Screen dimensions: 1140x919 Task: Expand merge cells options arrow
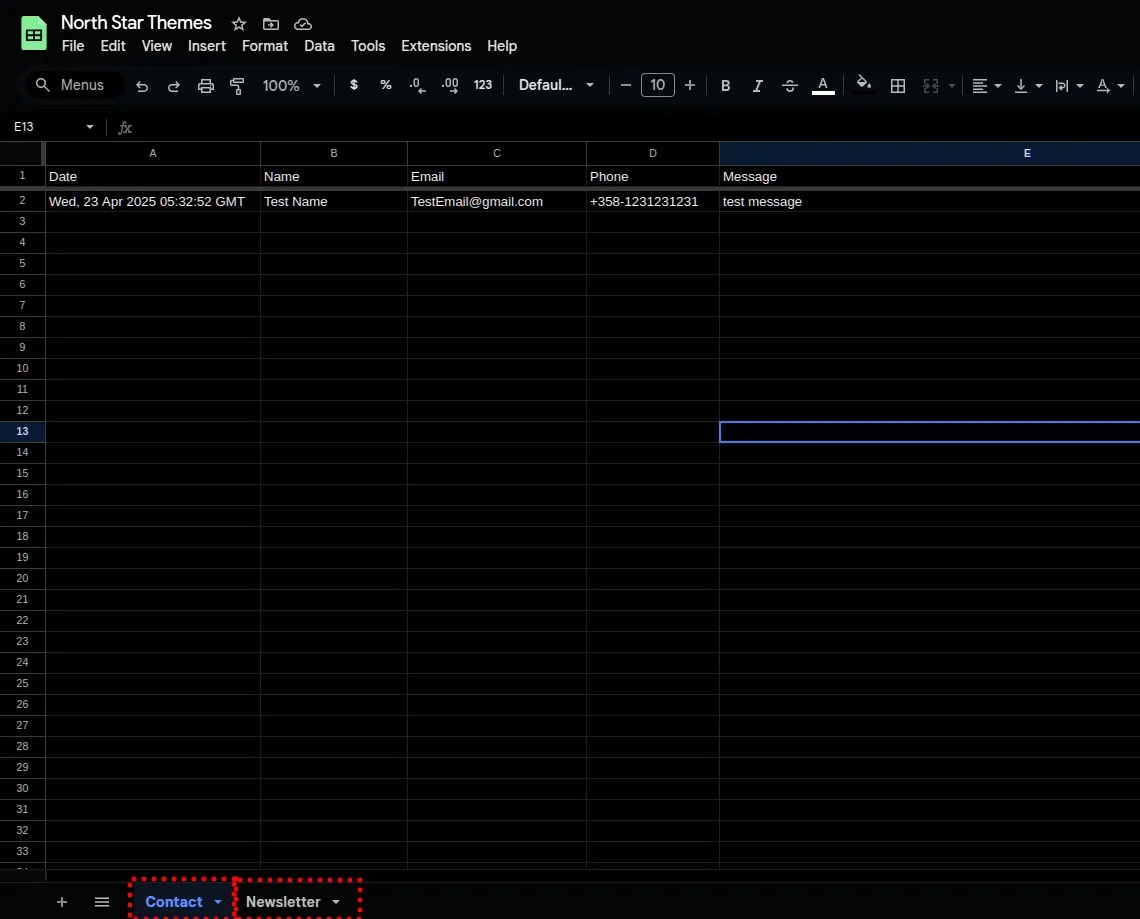coord(952,86)
